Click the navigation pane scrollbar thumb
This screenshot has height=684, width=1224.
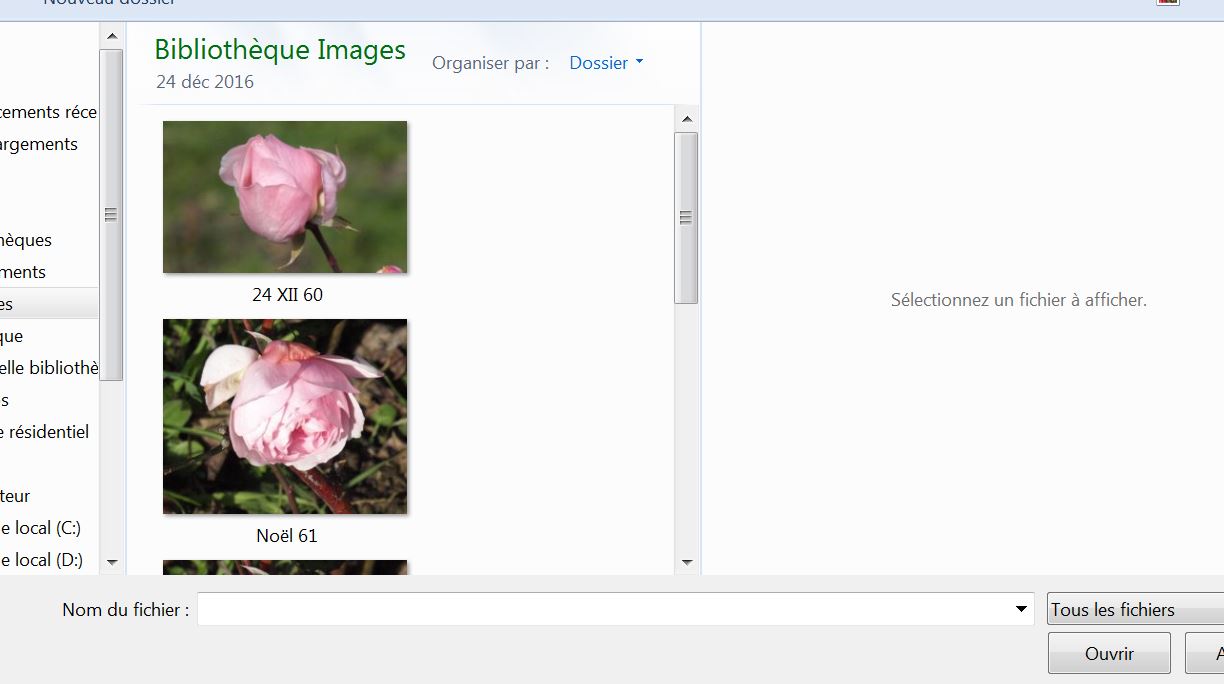click(111, 214)
